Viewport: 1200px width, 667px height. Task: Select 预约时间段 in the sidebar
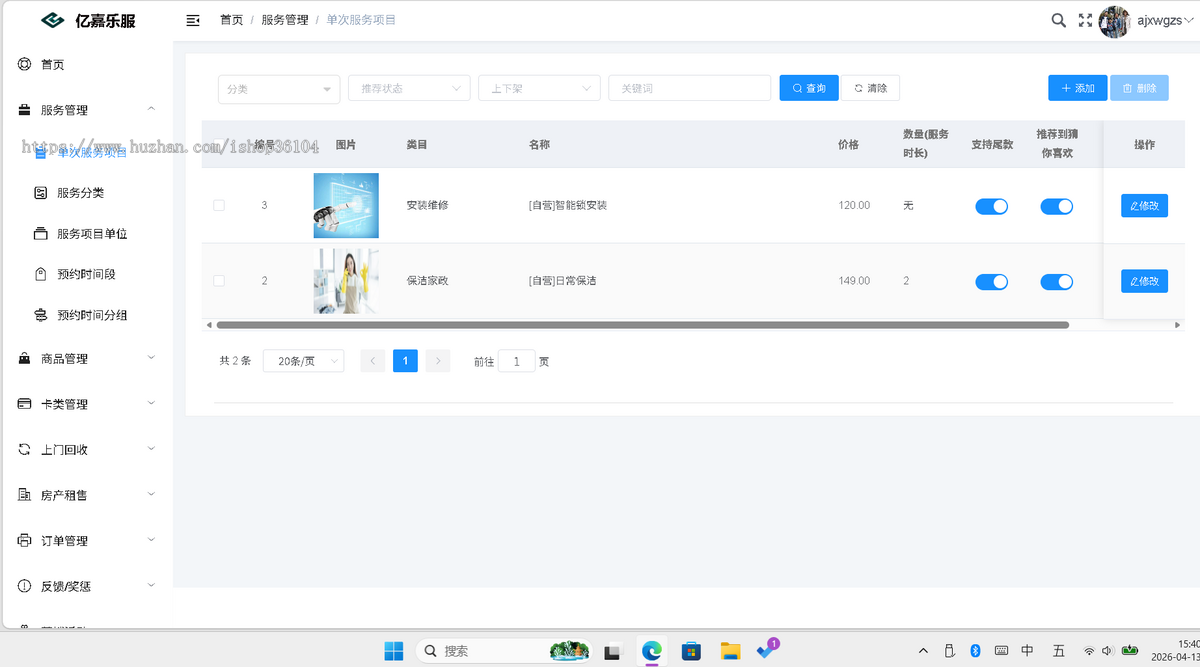point(86,274)
